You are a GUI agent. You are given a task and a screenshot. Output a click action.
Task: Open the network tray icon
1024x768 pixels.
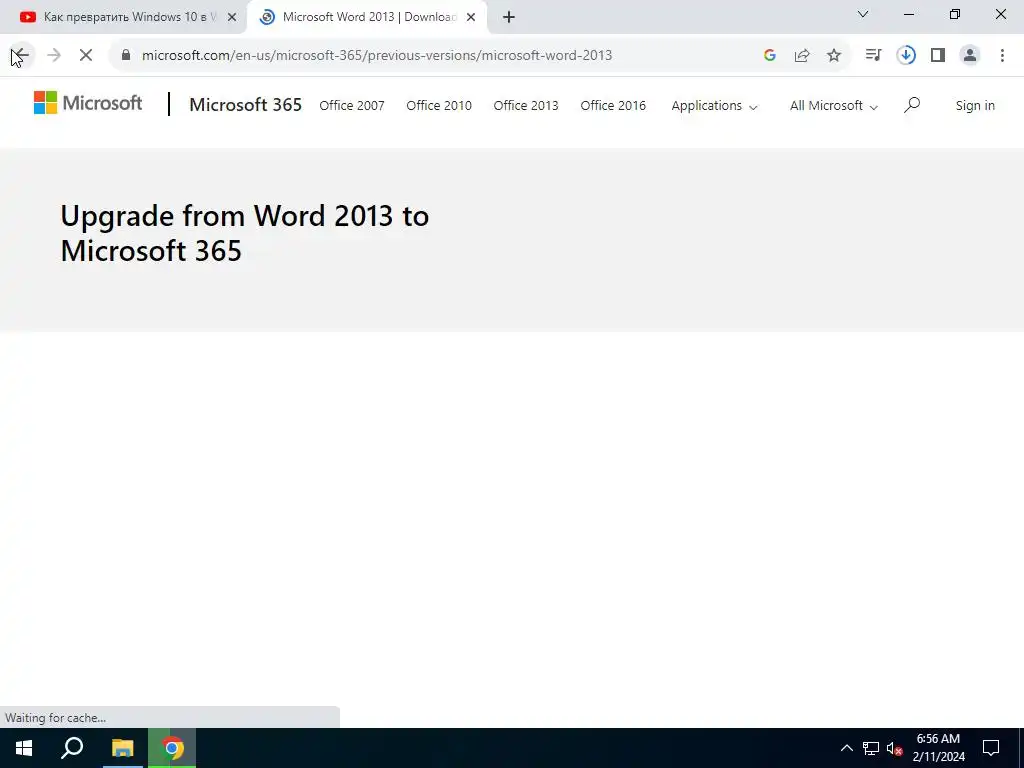click(871, 748)
